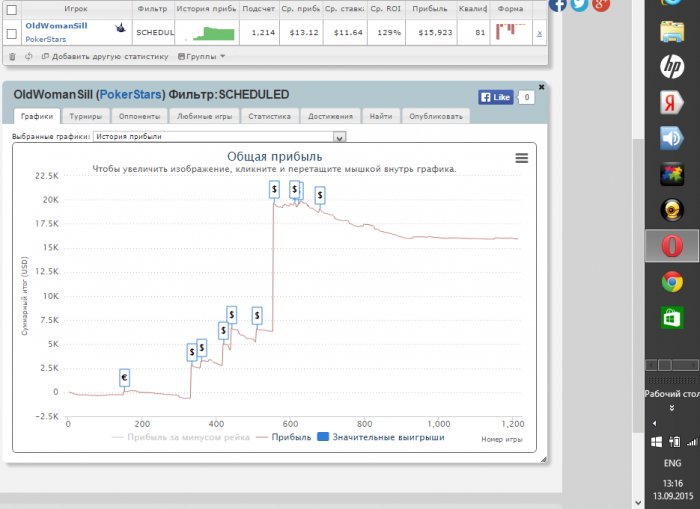Click the blue speaker taskbar icon
700x509 pixels.
[x=672, y=138]
